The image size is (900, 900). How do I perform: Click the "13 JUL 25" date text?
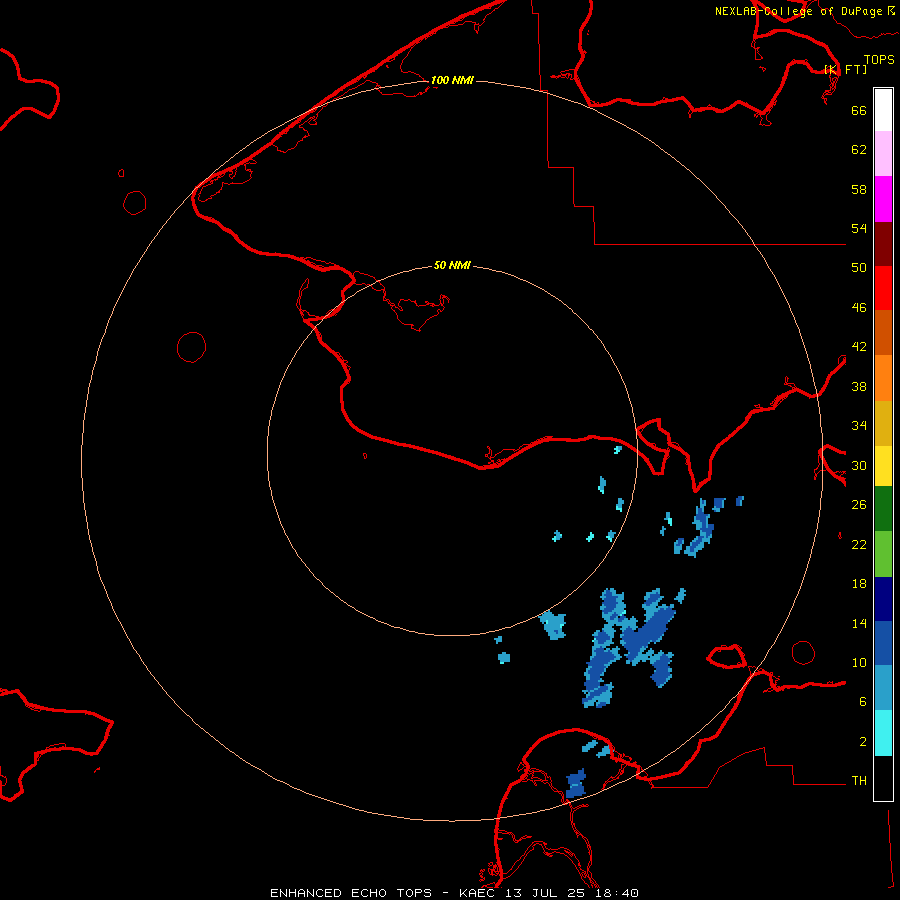pos(548,893)
